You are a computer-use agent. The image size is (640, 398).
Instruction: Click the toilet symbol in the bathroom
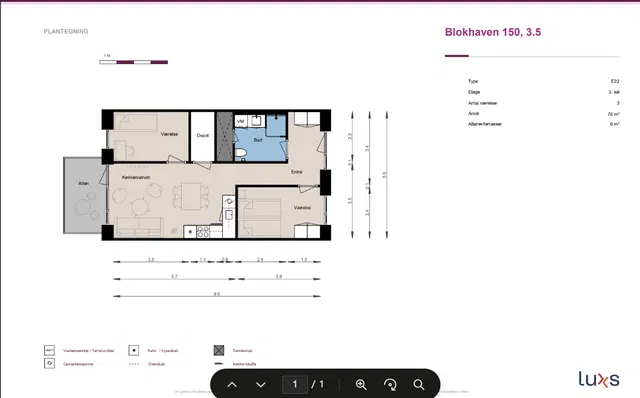point(240,153)
